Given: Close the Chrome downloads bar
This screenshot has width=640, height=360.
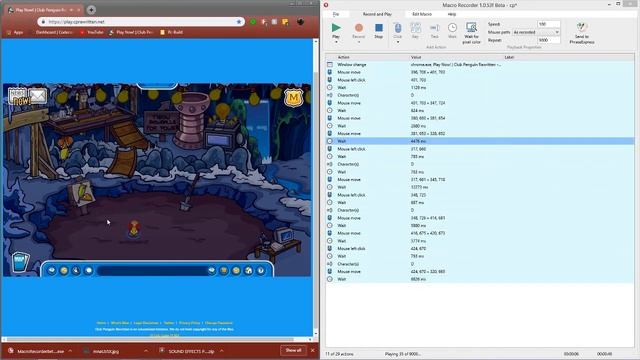Looking at the screenshot, I should click(x=313, y=350).
